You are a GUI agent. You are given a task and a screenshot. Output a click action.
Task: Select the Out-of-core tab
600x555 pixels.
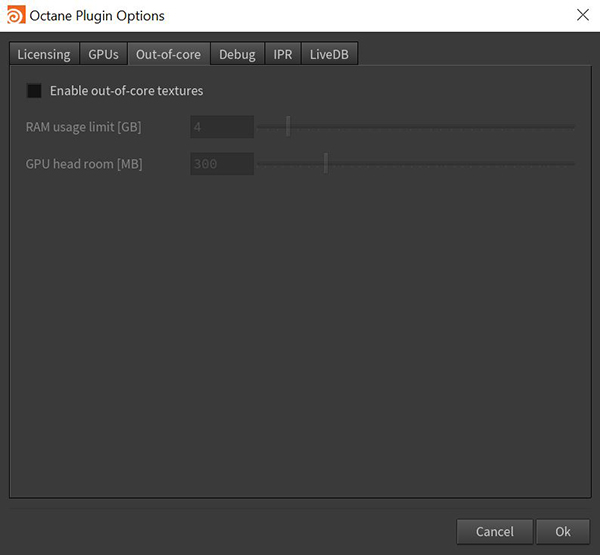tap(168, 55)
